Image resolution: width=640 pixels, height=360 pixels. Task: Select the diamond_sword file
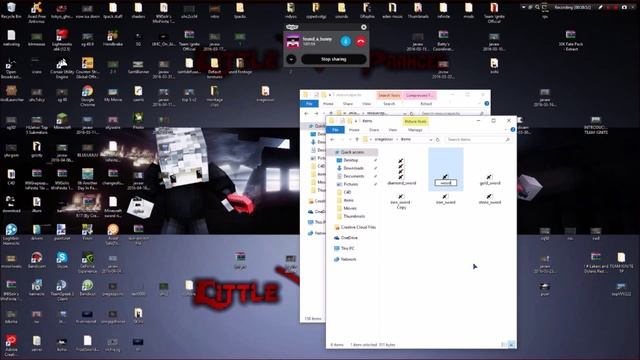tap(401, 171)
